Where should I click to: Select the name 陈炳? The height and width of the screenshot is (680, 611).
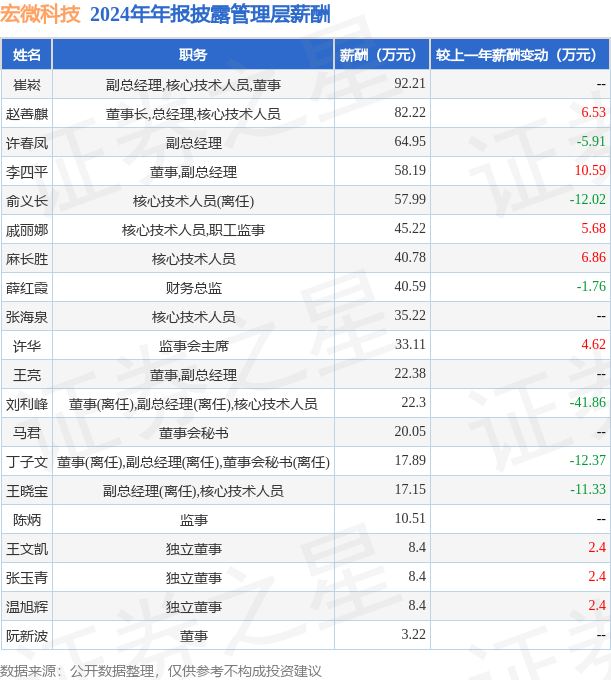pos(26,520)
